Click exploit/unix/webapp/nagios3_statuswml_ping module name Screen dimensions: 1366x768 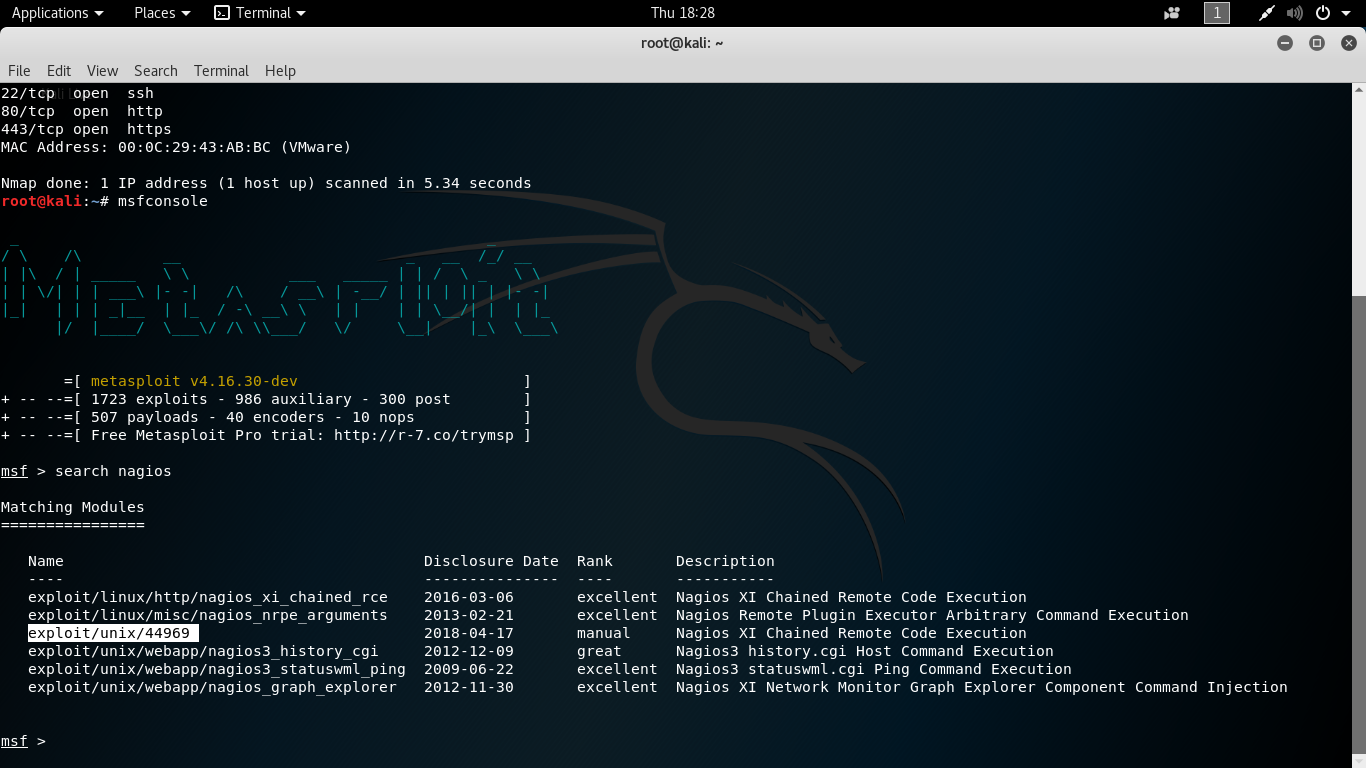click(x=217, y=669)
